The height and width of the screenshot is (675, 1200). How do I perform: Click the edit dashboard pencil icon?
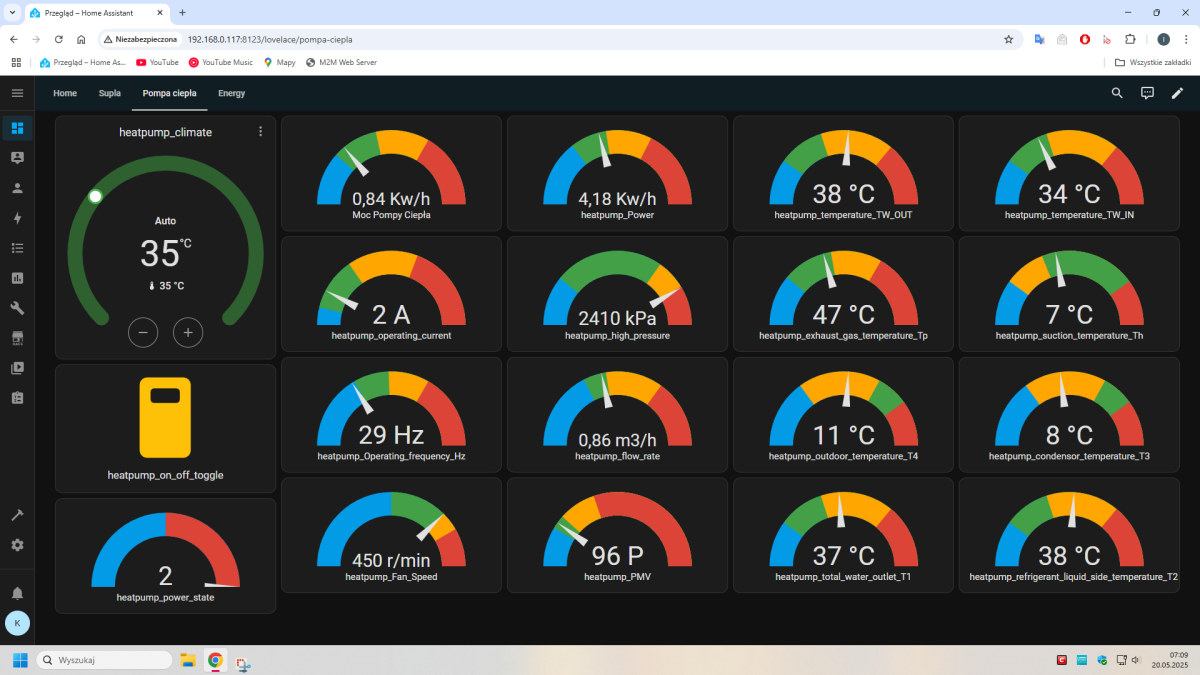(x=1177, y=93)
